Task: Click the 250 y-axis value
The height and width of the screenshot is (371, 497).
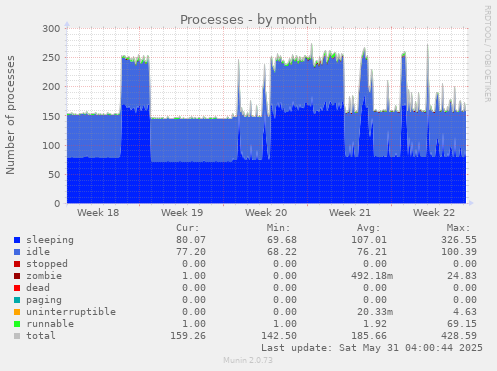Action: click(51, 58)
